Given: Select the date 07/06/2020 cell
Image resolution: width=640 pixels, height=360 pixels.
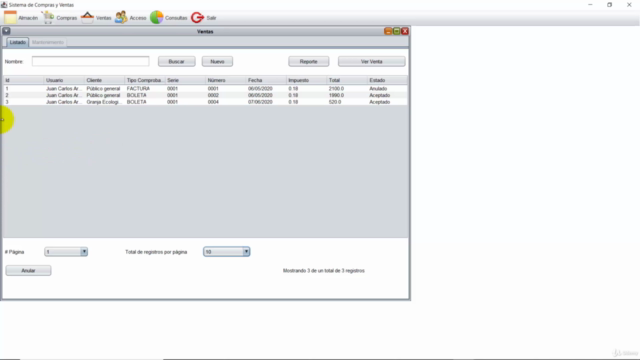Looking at the screenshot, I should coord(266,102).
